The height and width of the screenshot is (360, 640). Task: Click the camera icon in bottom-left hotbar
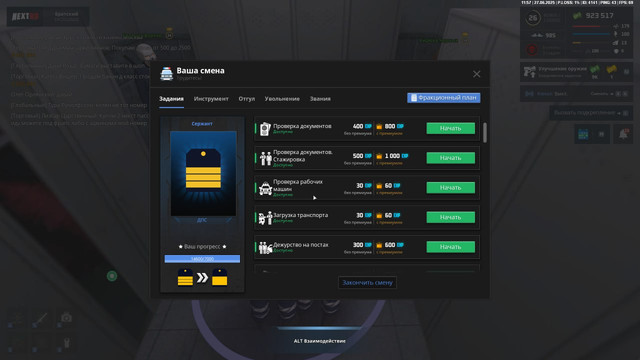66,317
